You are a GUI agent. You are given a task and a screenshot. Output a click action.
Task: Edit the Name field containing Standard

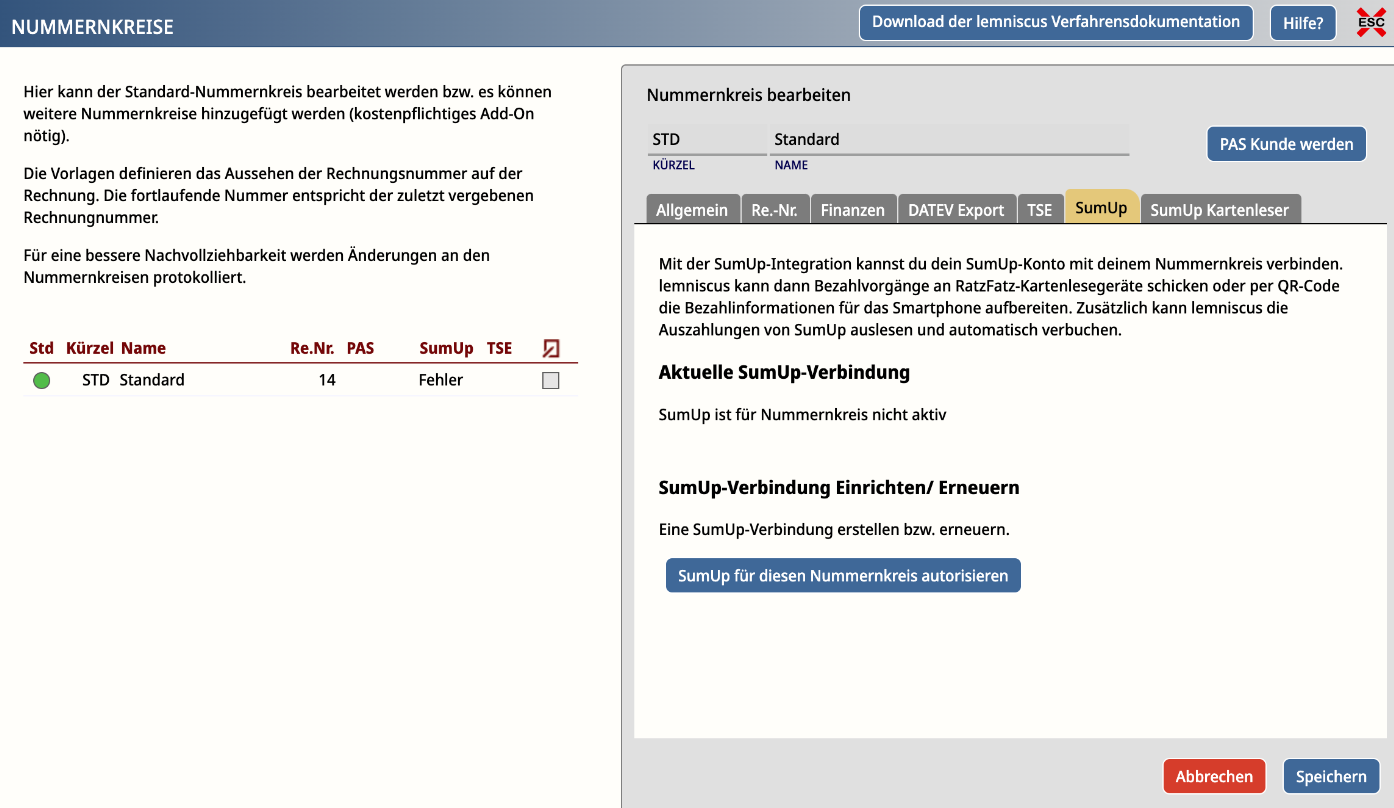pyautogui.click(x=949, y=140)
